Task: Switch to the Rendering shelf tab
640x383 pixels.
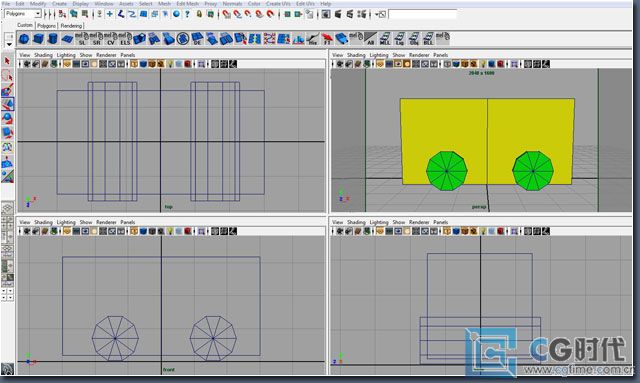Action: coord(71,26)
